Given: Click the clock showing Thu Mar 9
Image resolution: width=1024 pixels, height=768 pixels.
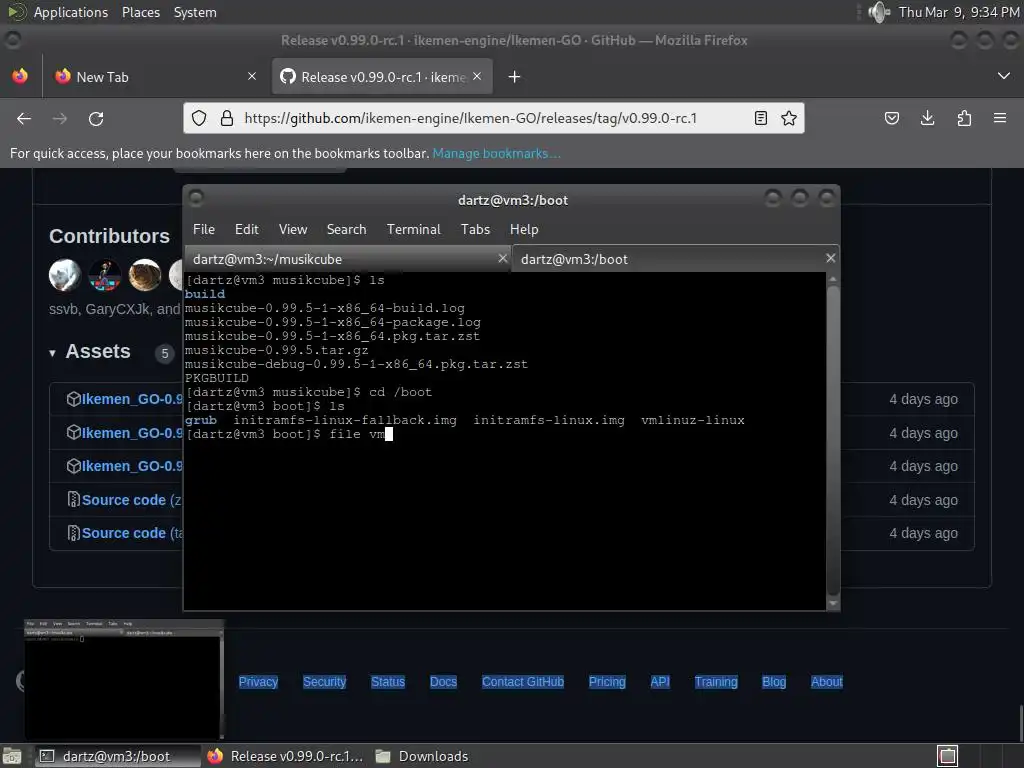Looking at the screenshot, I should (959, 12).
